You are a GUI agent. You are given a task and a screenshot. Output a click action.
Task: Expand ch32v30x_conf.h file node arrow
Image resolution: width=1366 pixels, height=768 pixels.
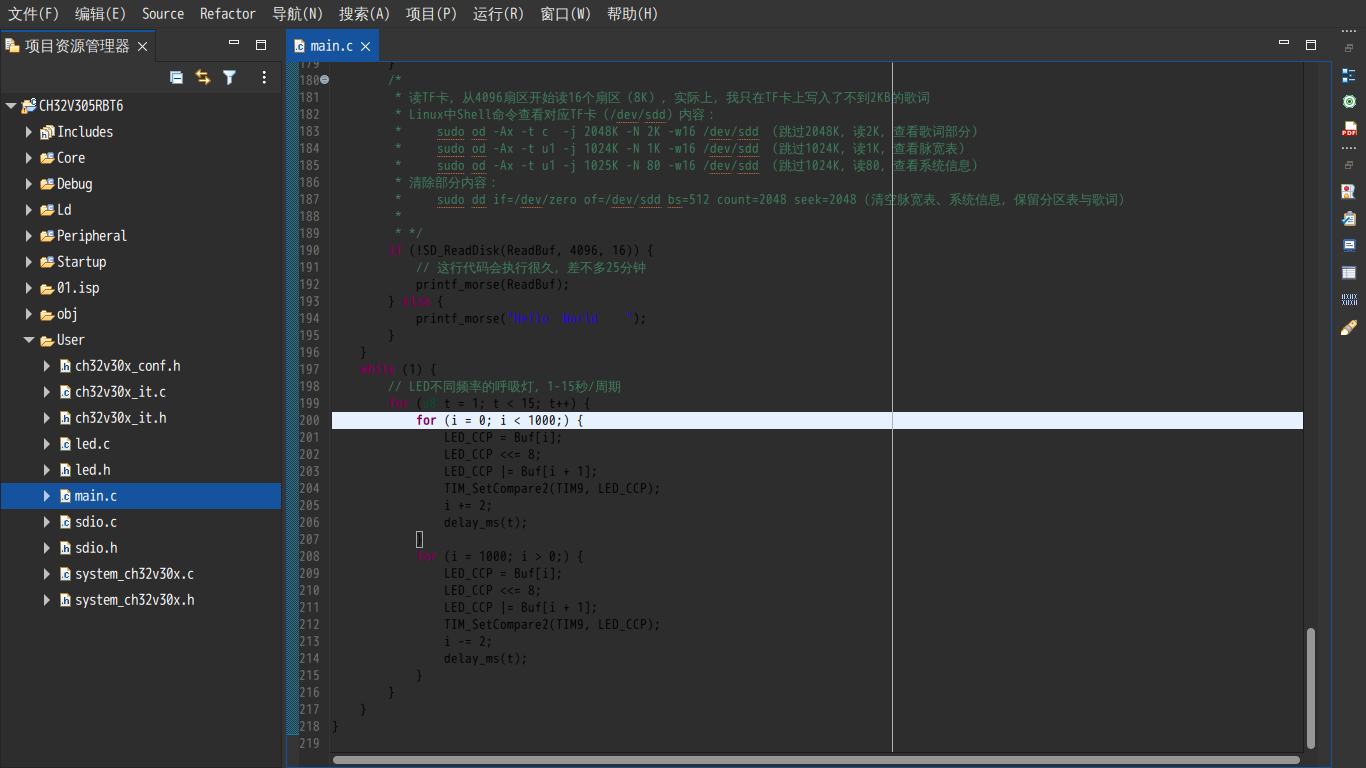click(x=47, y=366)
